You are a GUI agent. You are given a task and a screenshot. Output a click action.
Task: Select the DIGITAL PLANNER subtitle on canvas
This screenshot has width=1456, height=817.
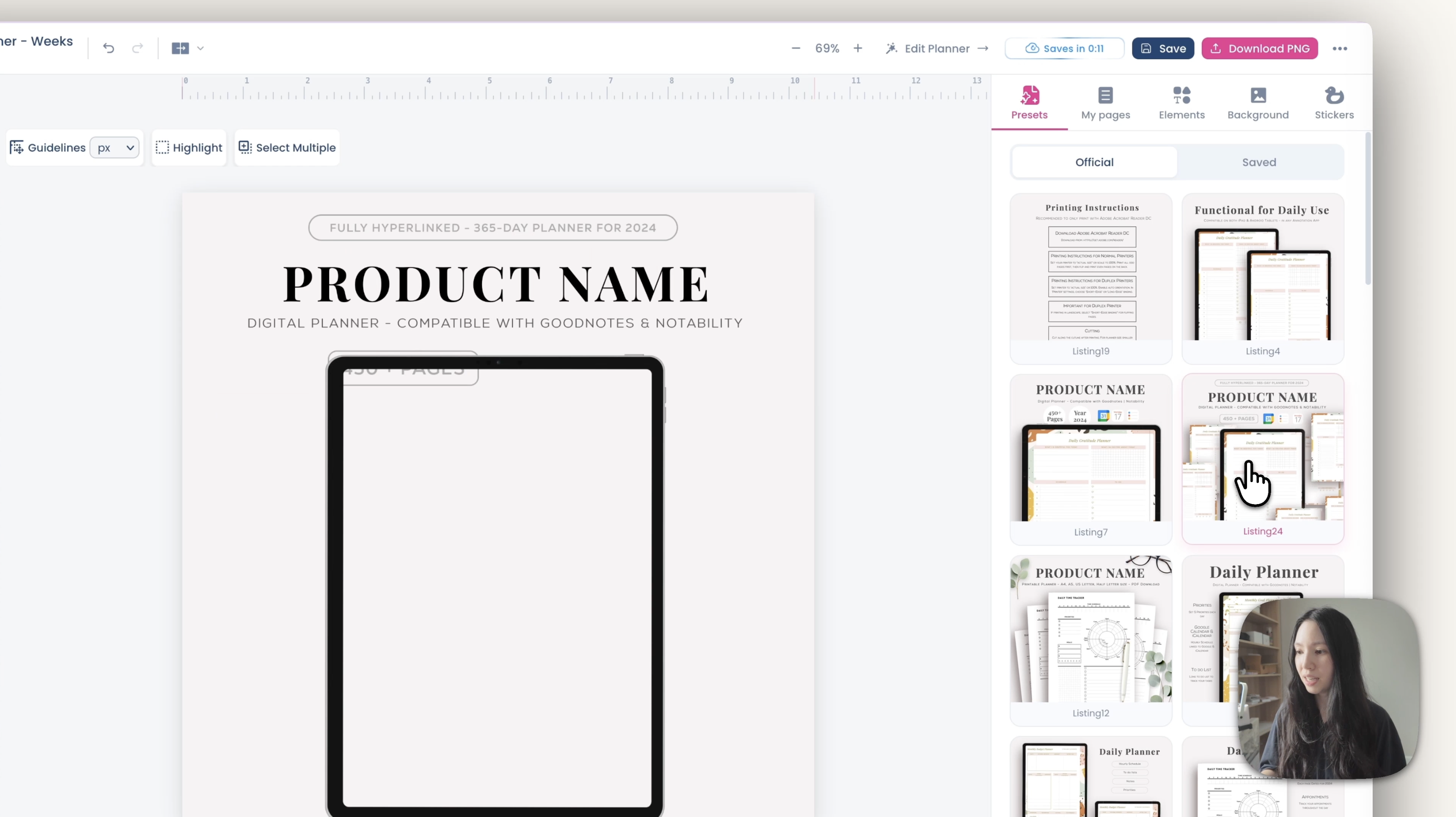[495, 323]
